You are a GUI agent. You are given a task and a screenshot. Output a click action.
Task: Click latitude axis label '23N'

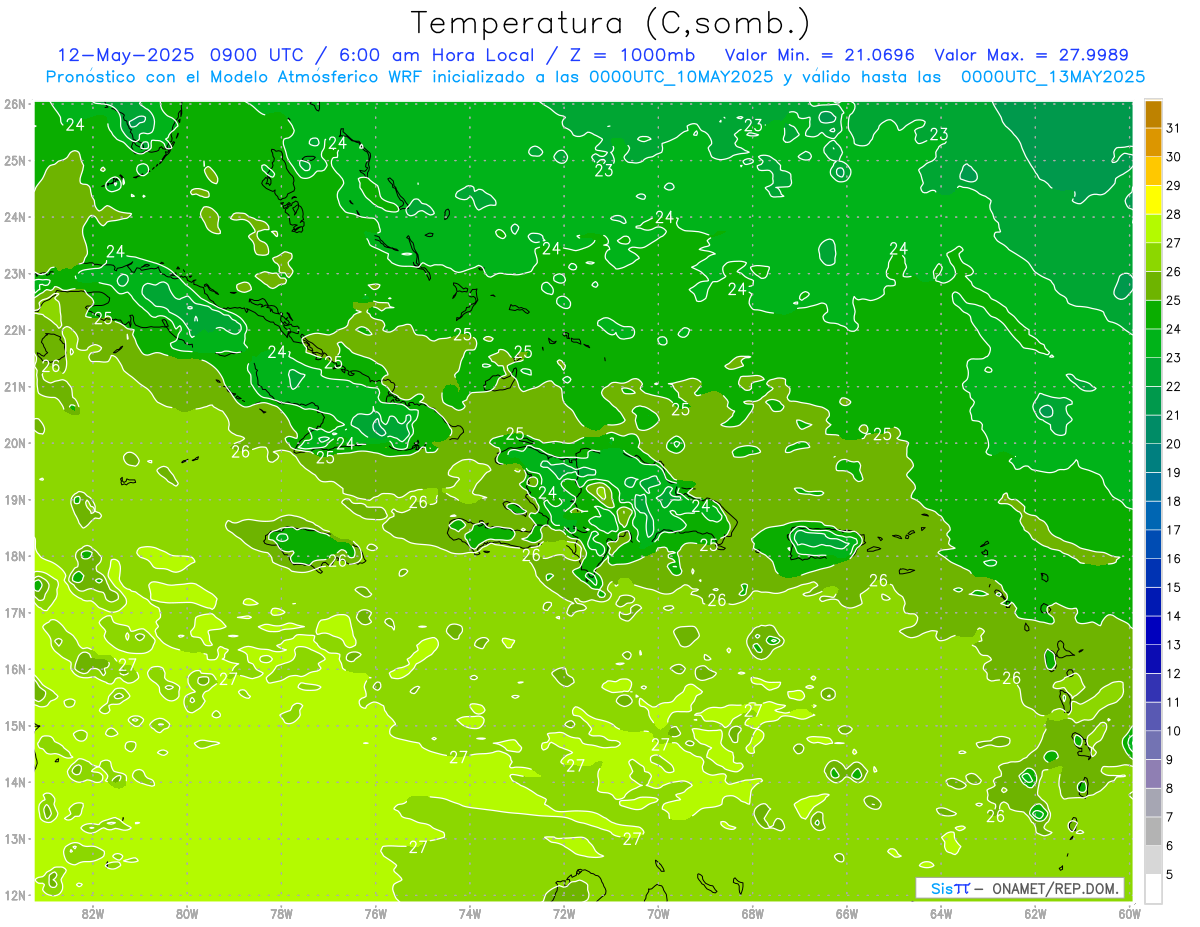(15, 274)
